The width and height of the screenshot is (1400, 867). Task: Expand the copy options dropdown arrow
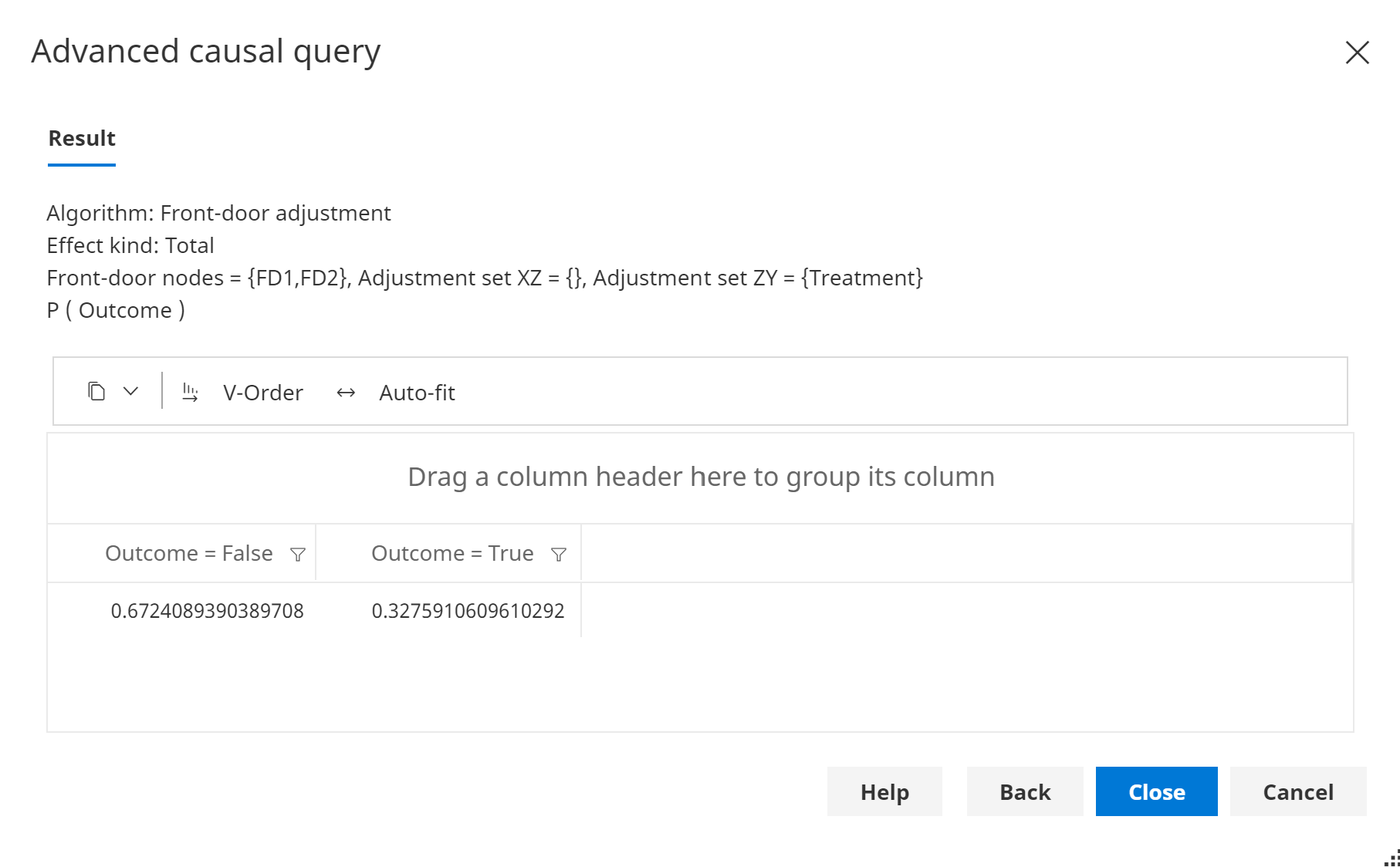click(x=131, y=392)
